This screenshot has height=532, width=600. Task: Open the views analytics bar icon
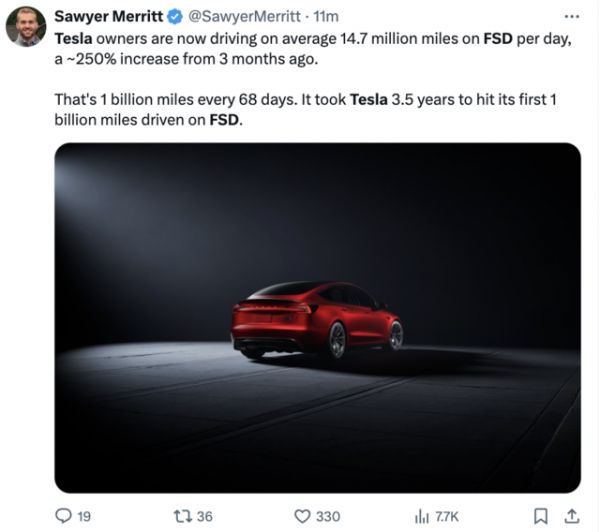tap(422, 516)
